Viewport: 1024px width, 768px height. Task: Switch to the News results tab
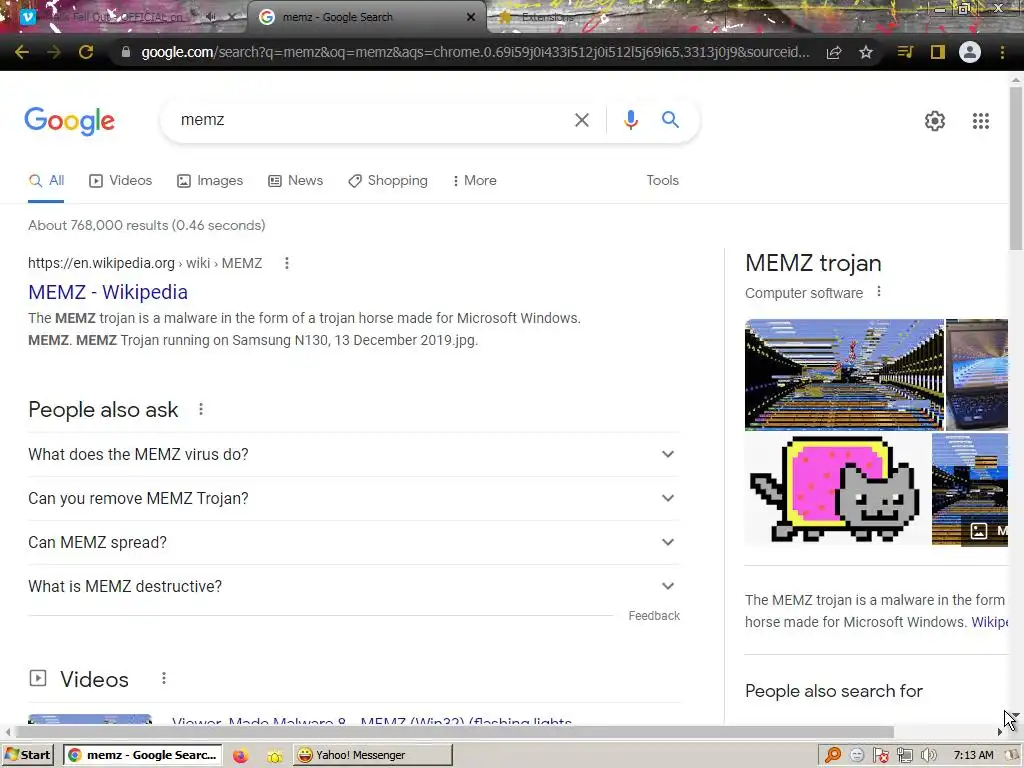(296, 180)
